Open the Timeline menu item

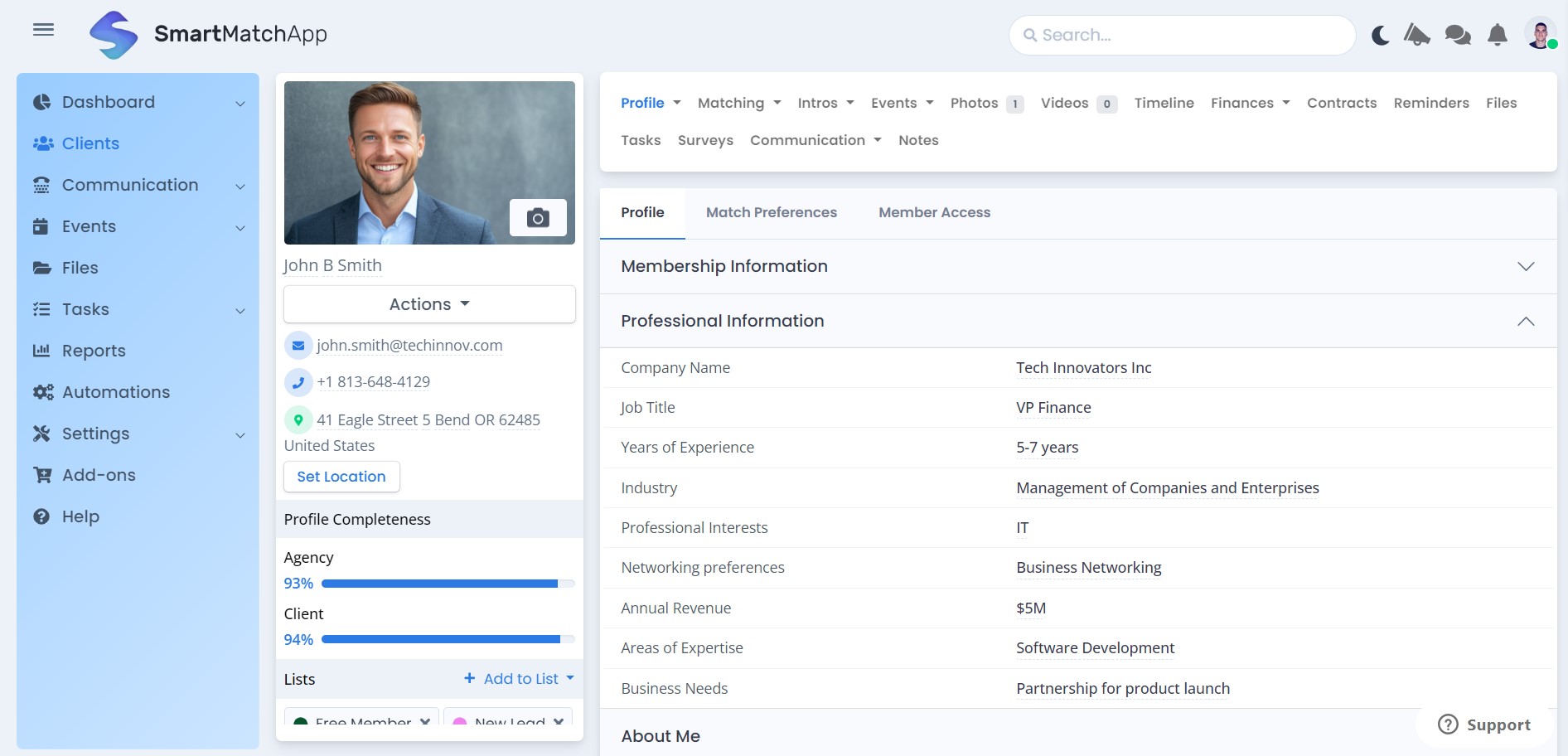(1164, 103)
